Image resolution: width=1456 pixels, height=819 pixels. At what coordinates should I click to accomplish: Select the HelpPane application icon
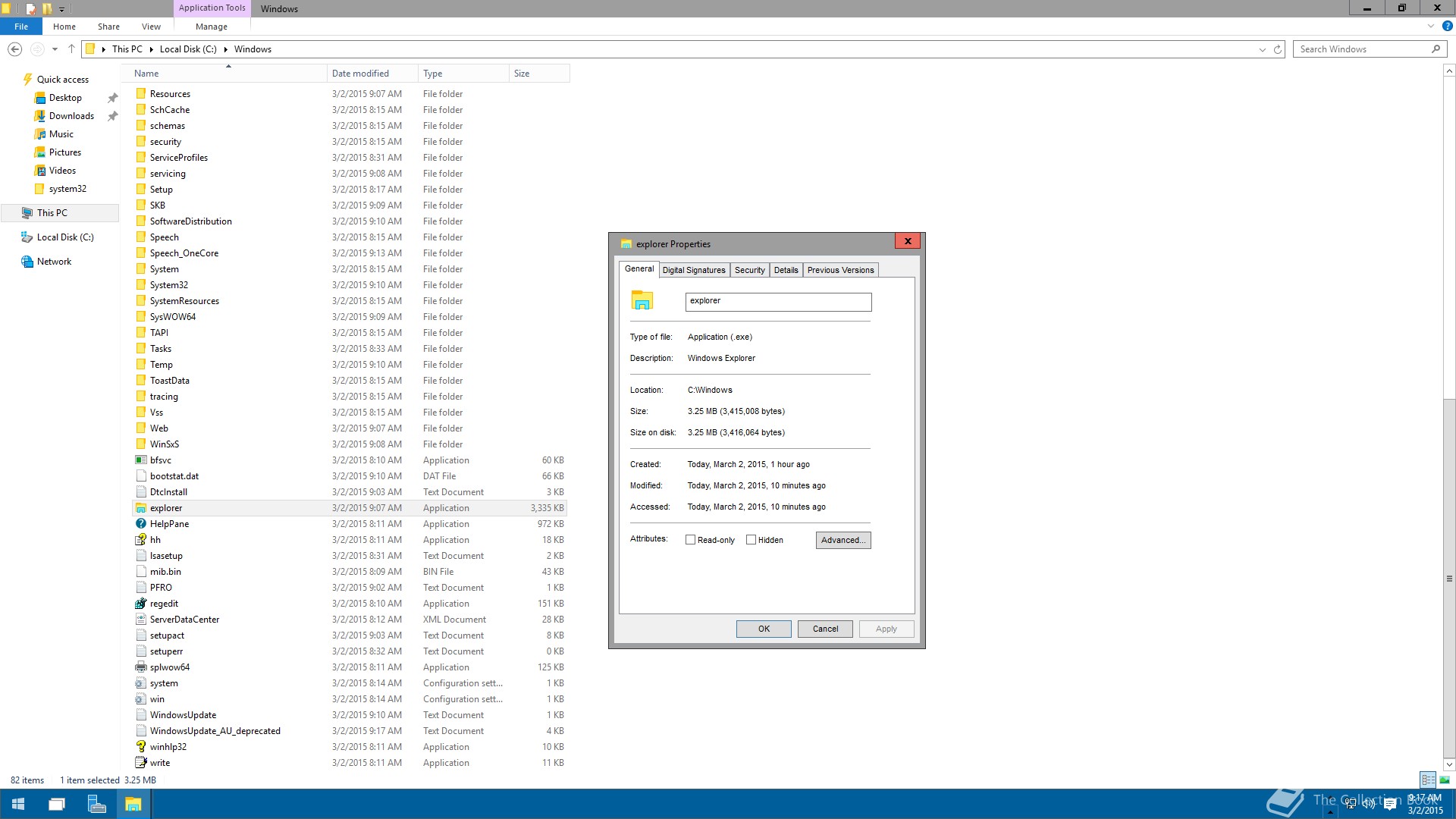pyautogui.click(x=140, y=524)
